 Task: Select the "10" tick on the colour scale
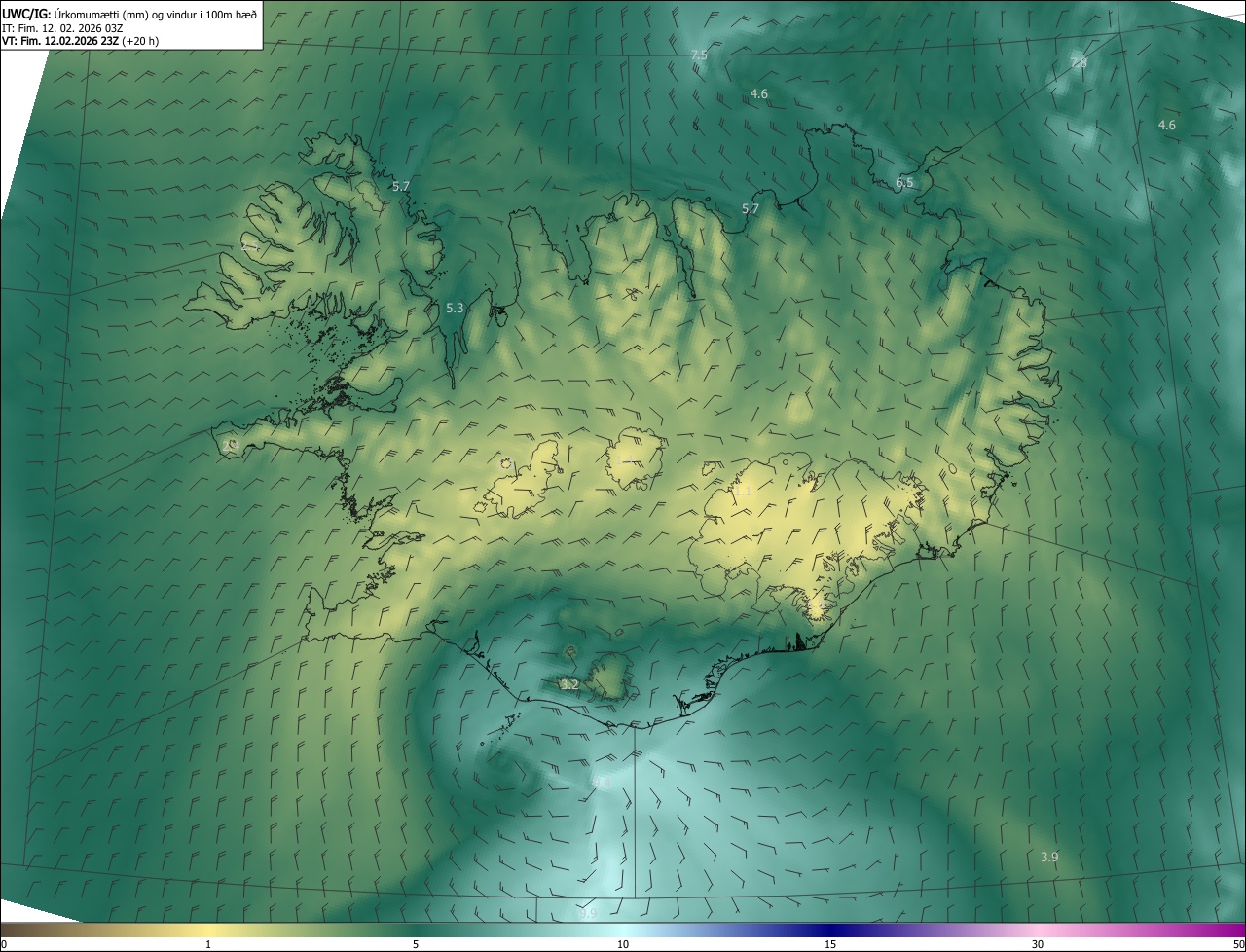[623, 944]
